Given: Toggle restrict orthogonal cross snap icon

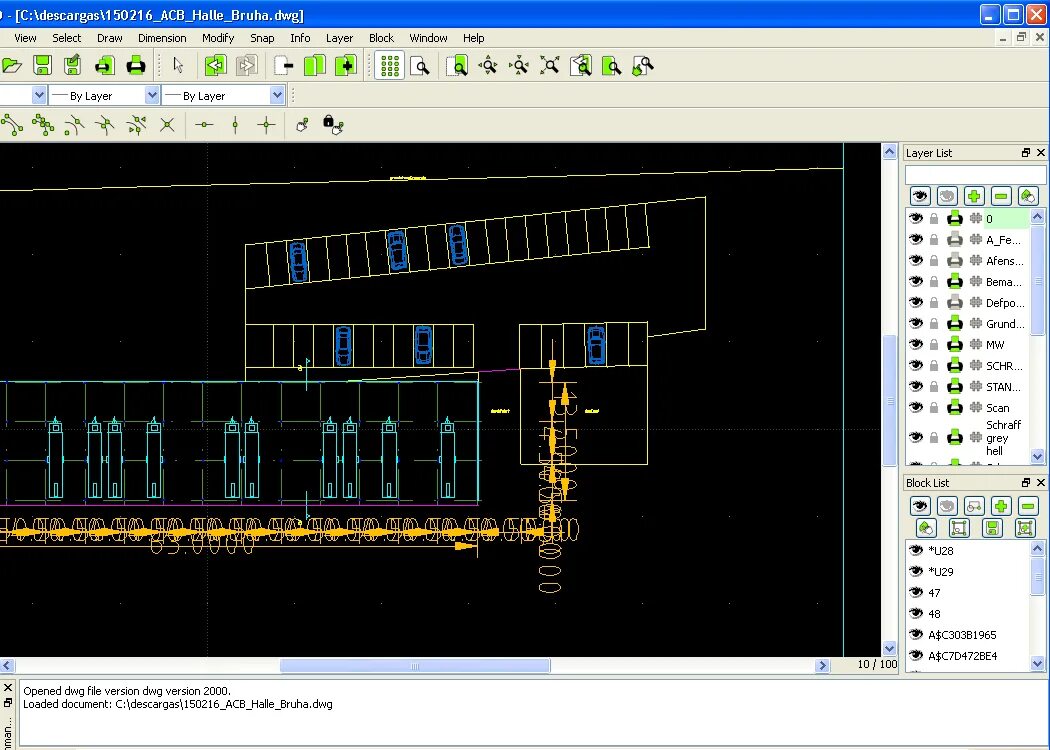Looking at the screenshot, I should (267, 125).
